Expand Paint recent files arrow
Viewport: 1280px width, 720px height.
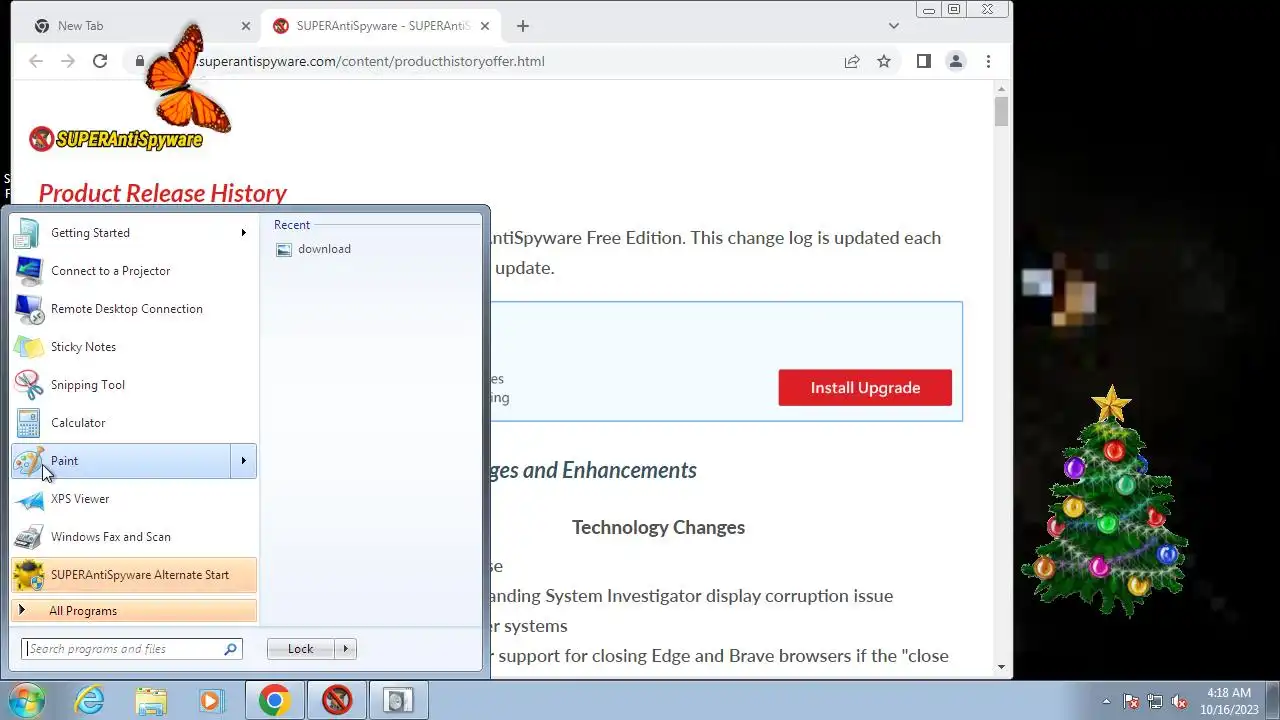click(244, 461)
